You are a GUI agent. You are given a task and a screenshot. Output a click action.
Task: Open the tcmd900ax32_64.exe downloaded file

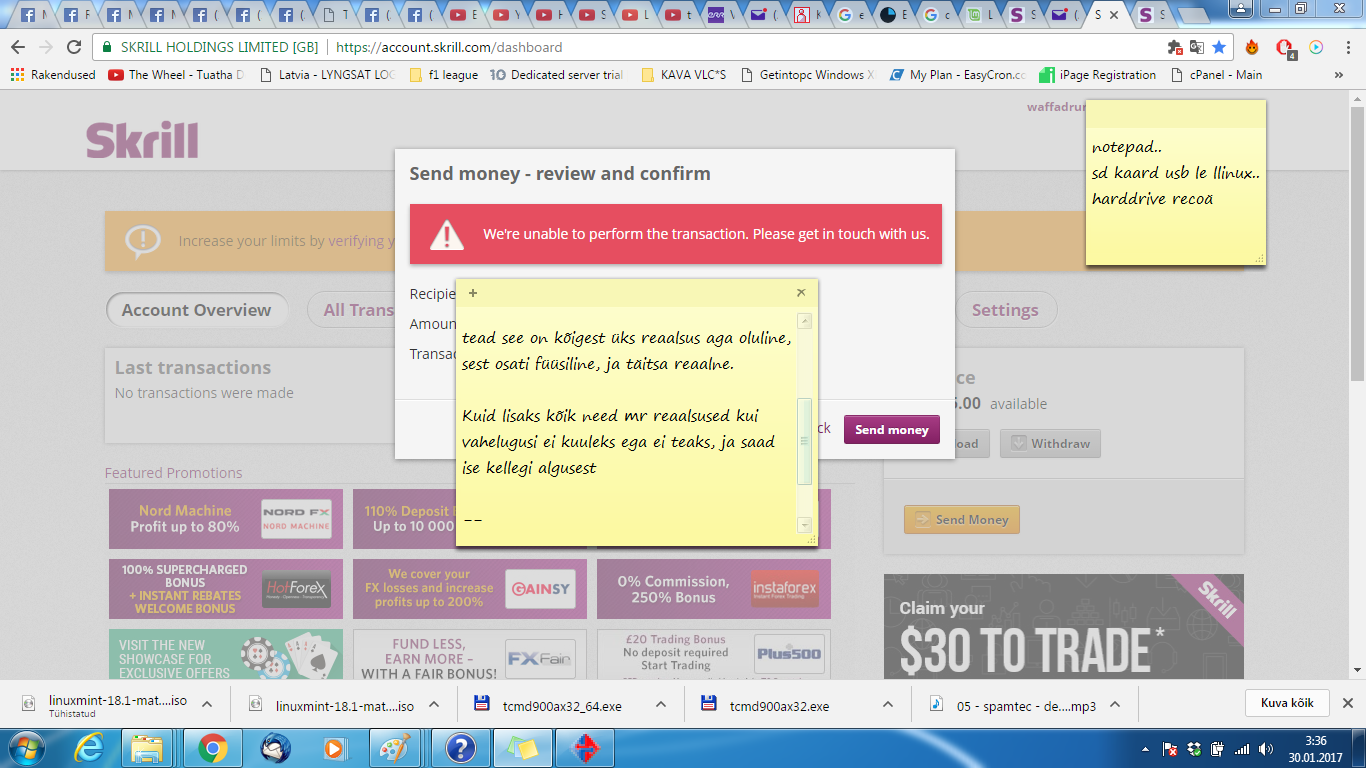click(x=562, y=706)
